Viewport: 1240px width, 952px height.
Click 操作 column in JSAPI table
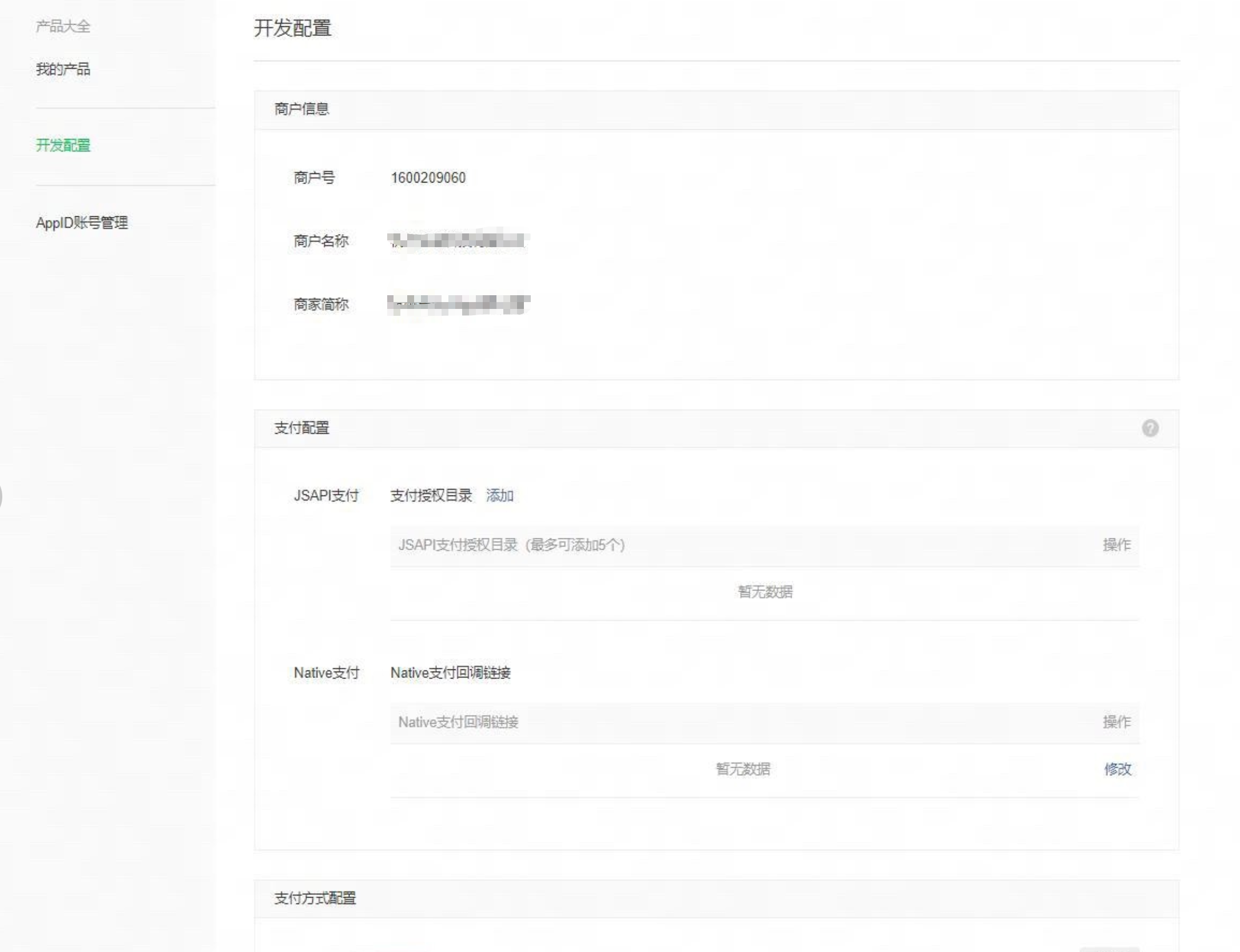[x=1116, y=545]
